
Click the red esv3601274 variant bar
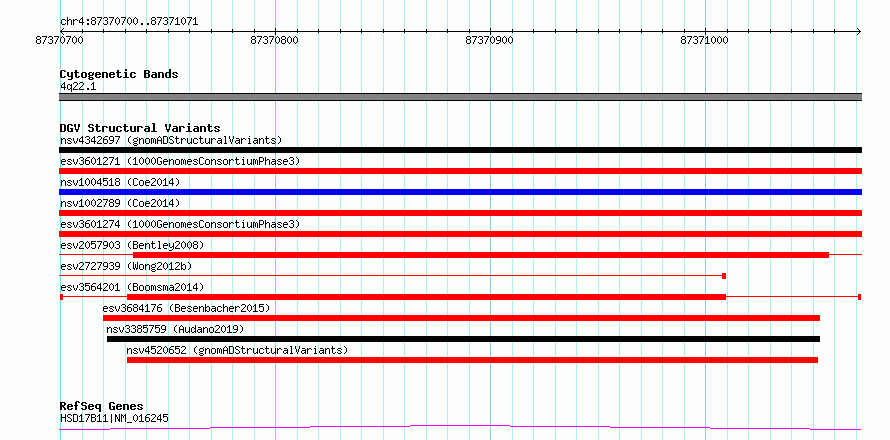pyautogui.click(x=460, y=234)
